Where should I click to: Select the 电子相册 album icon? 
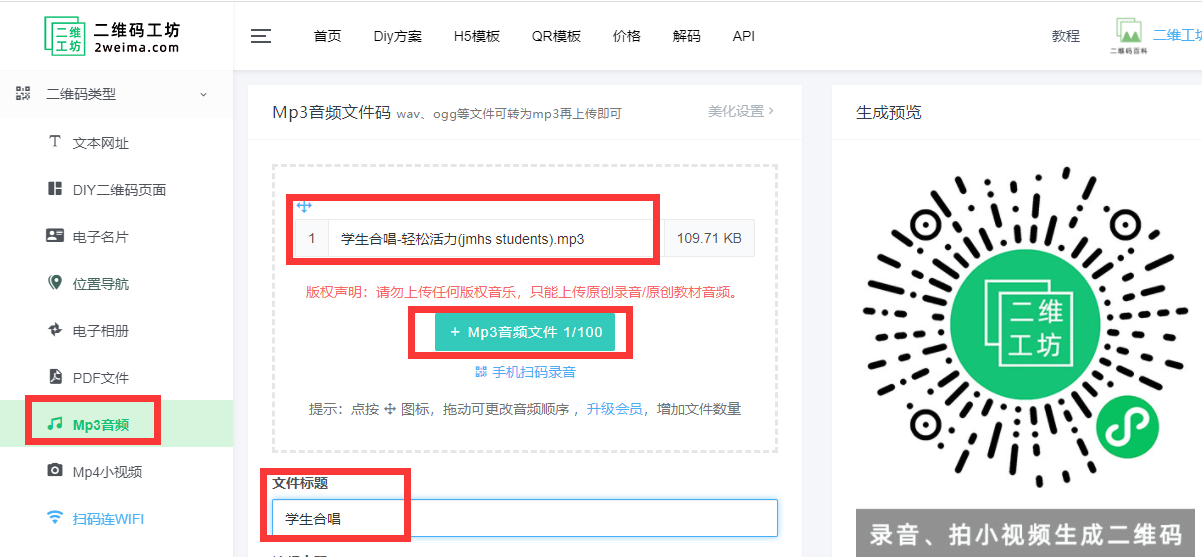point(55,330)
